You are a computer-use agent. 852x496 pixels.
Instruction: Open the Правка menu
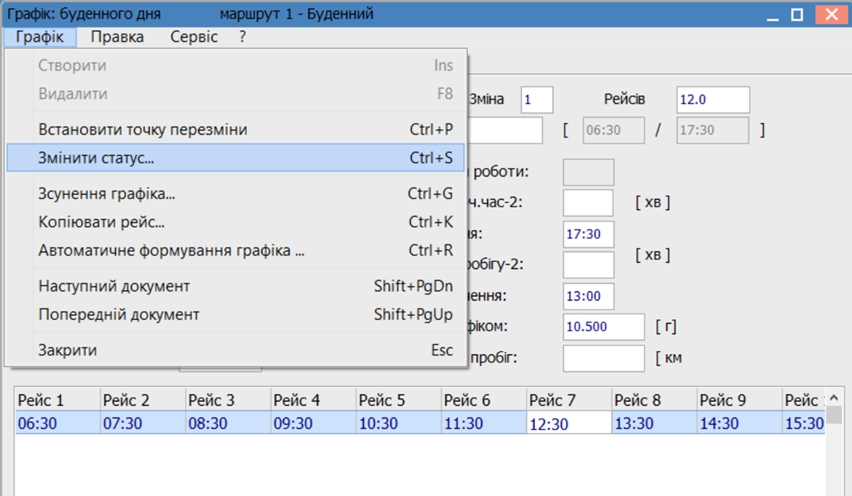[117, 37]
